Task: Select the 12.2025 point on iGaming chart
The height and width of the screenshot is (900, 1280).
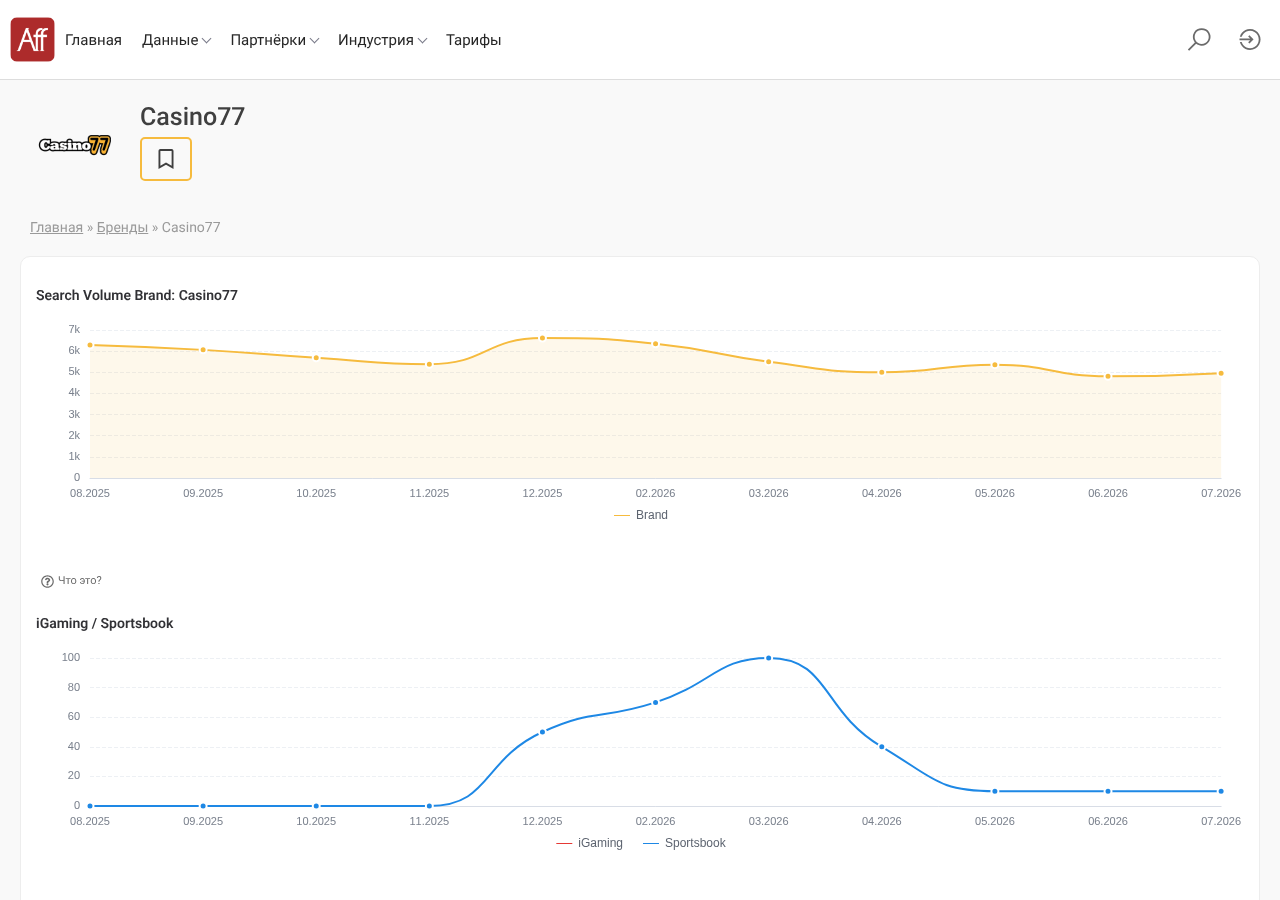Action: click(x=543, y=732)
